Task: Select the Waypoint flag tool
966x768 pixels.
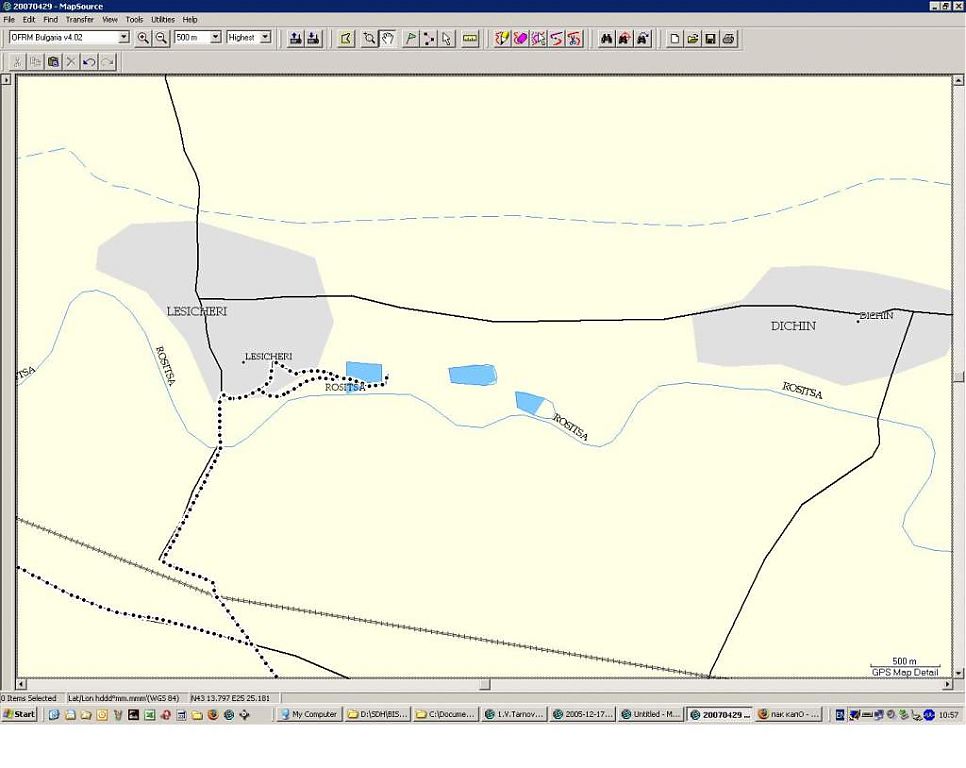Action: point(410,38)
